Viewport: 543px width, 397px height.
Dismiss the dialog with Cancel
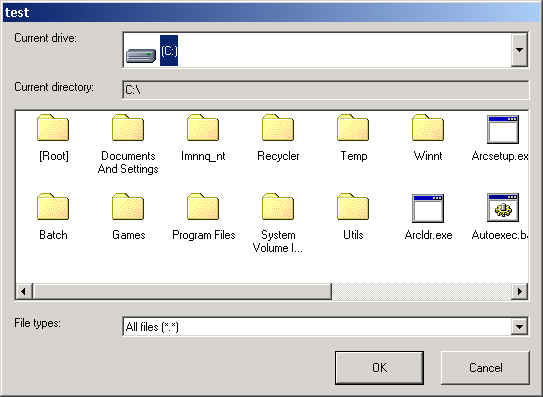click(x=485, y=368)
